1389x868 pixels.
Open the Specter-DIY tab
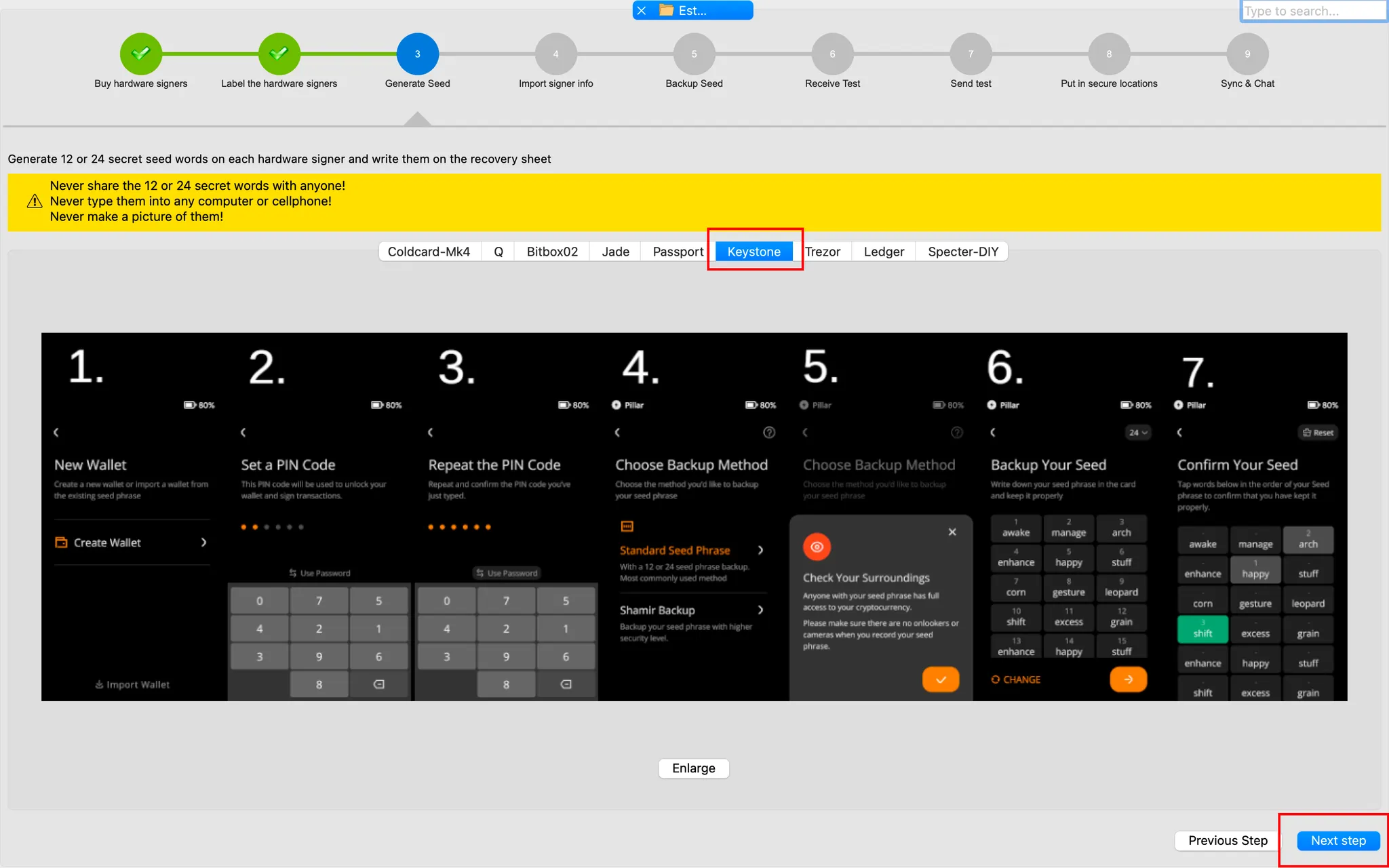point(962,252)
